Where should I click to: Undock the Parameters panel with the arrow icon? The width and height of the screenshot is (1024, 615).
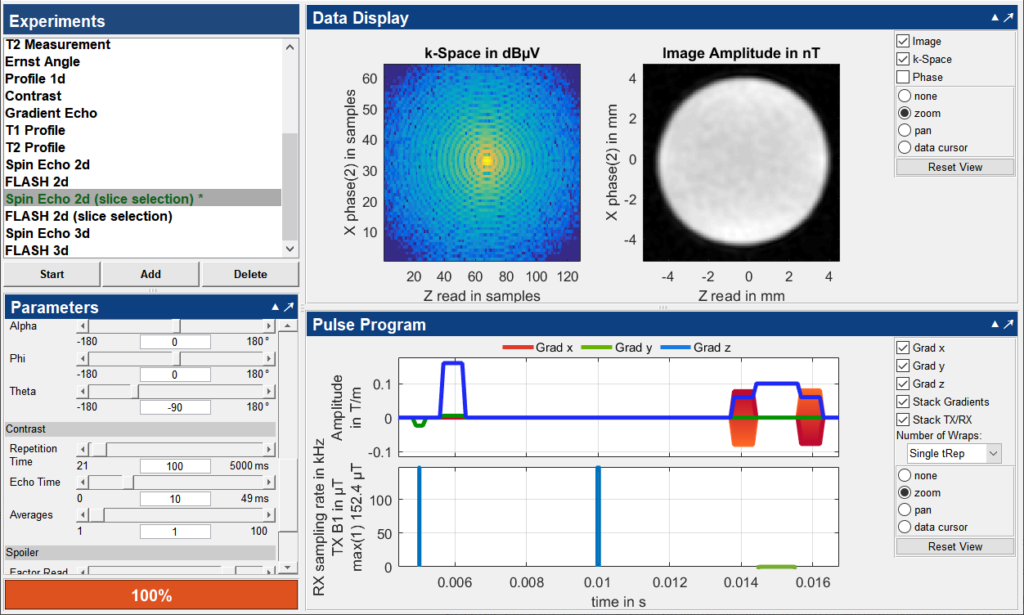(289, 307)
